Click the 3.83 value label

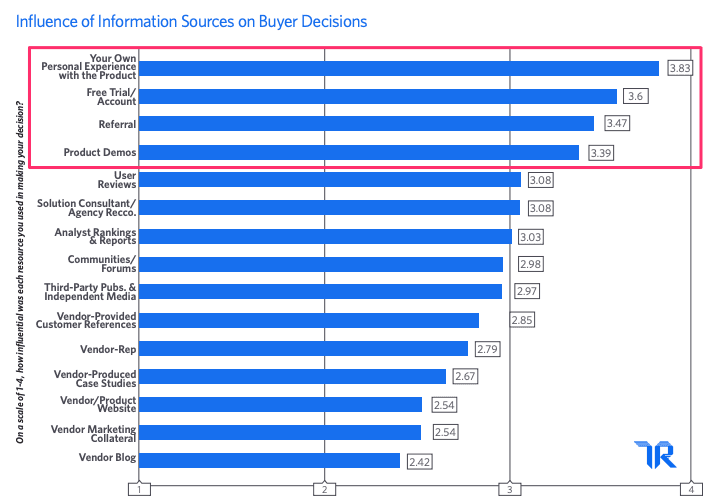(680, 69)
